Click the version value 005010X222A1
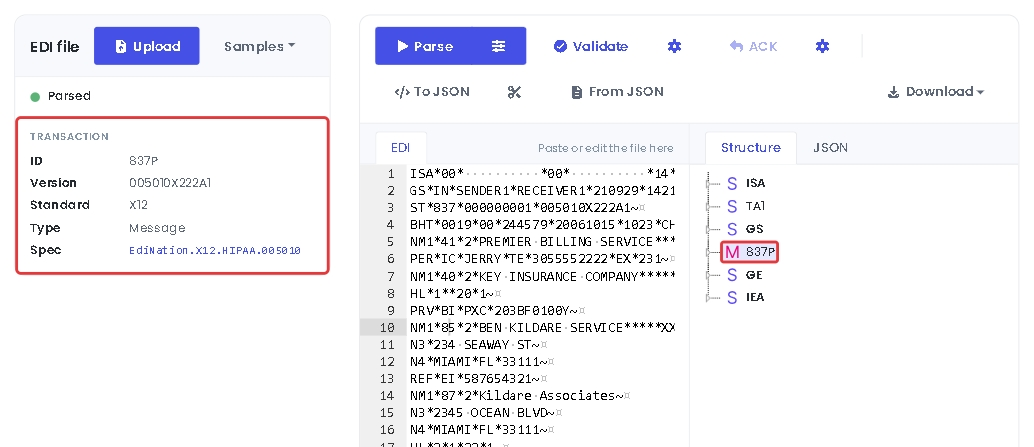 click(x=170, y=183)
